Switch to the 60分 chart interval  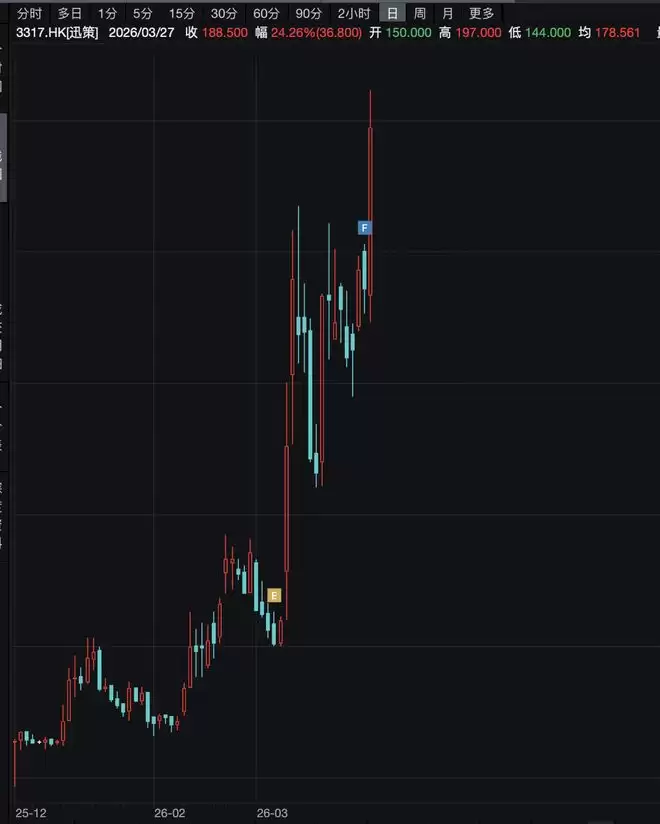266,14
